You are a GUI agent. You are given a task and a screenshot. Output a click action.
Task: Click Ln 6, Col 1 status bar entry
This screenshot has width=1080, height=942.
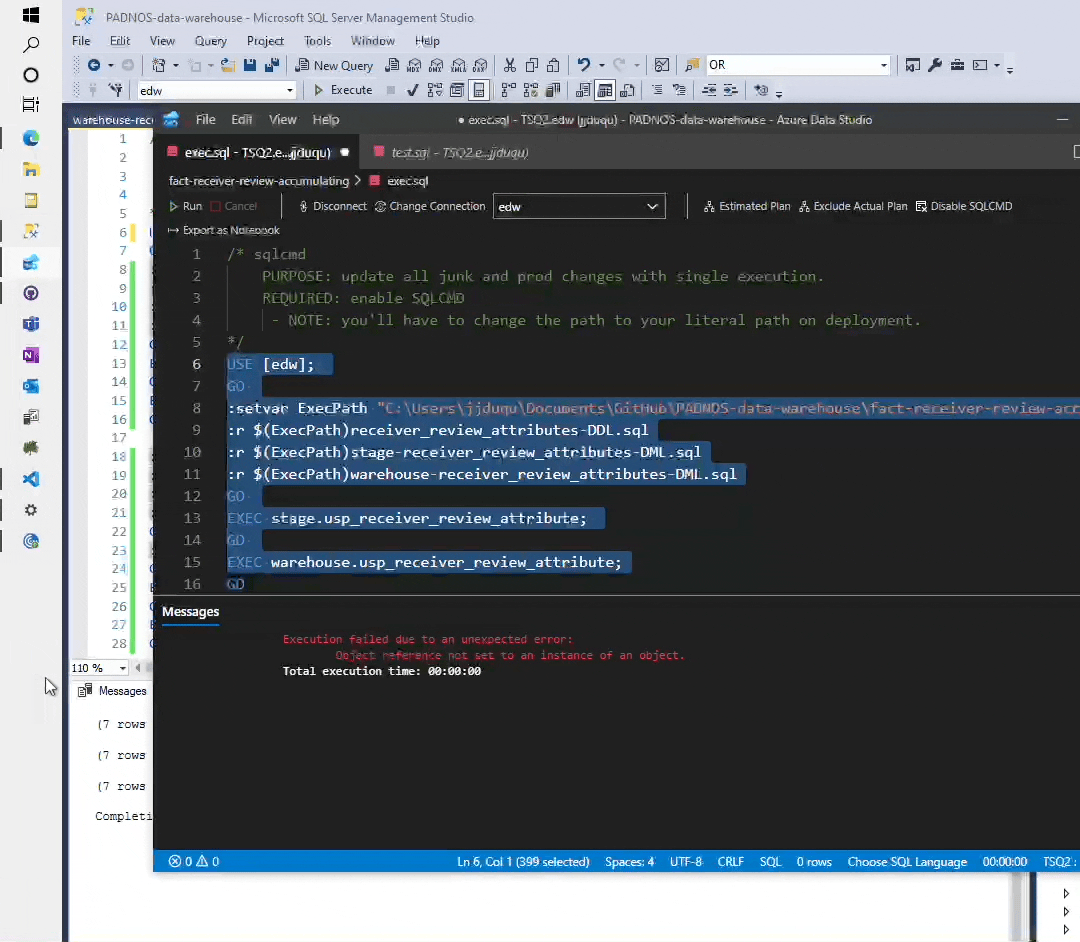pos(523,861)
